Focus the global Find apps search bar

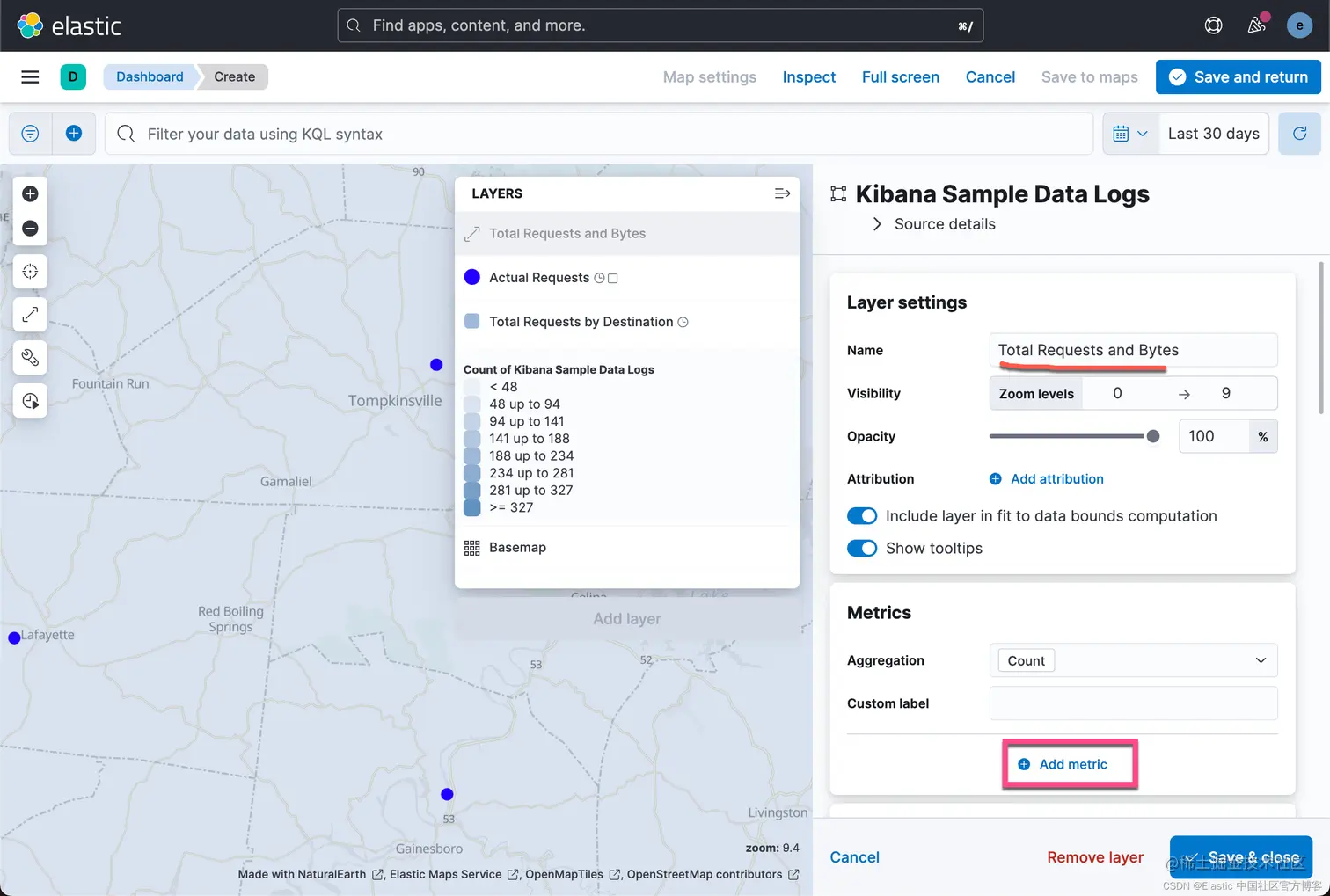pyautogui.click(x=660, y=25)
